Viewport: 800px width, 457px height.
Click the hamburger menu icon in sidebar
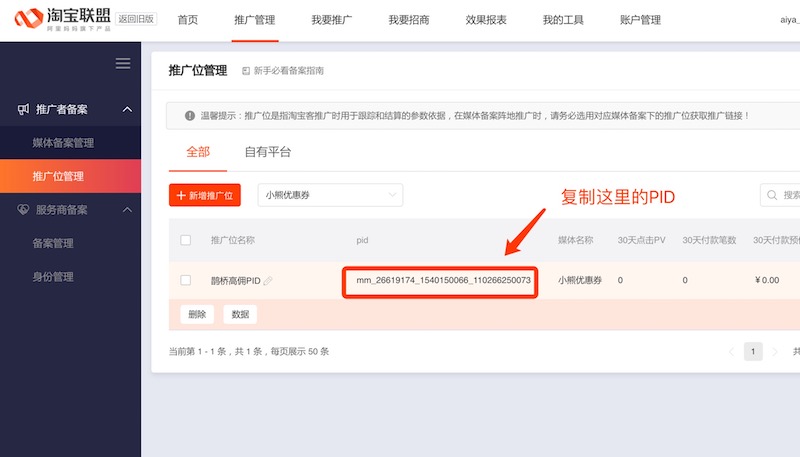(123, 64)
